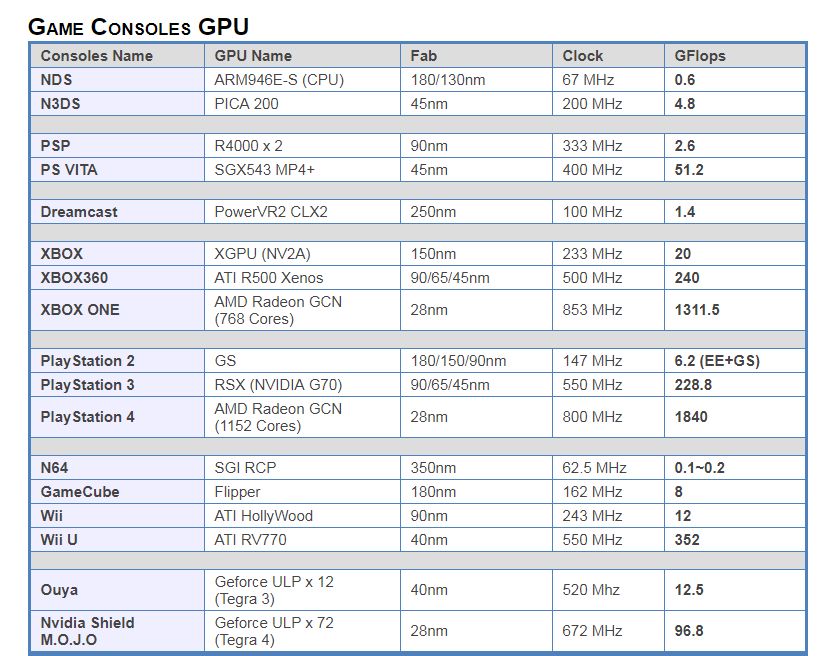Click the Wii U row label
Image resolution: width=839 pixels, height=656 pixels.
click(x=61, y=540)
